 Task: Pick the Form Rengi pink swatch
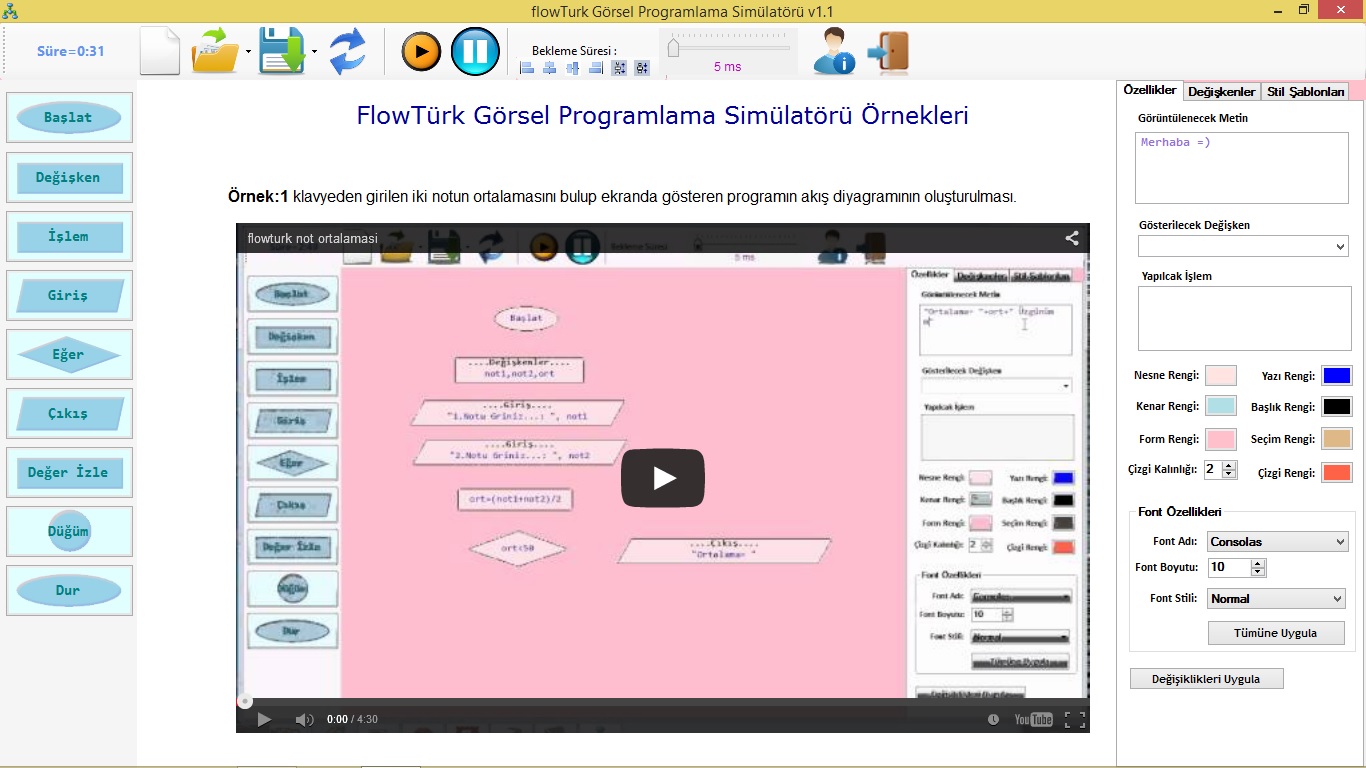pos(1221,439)
